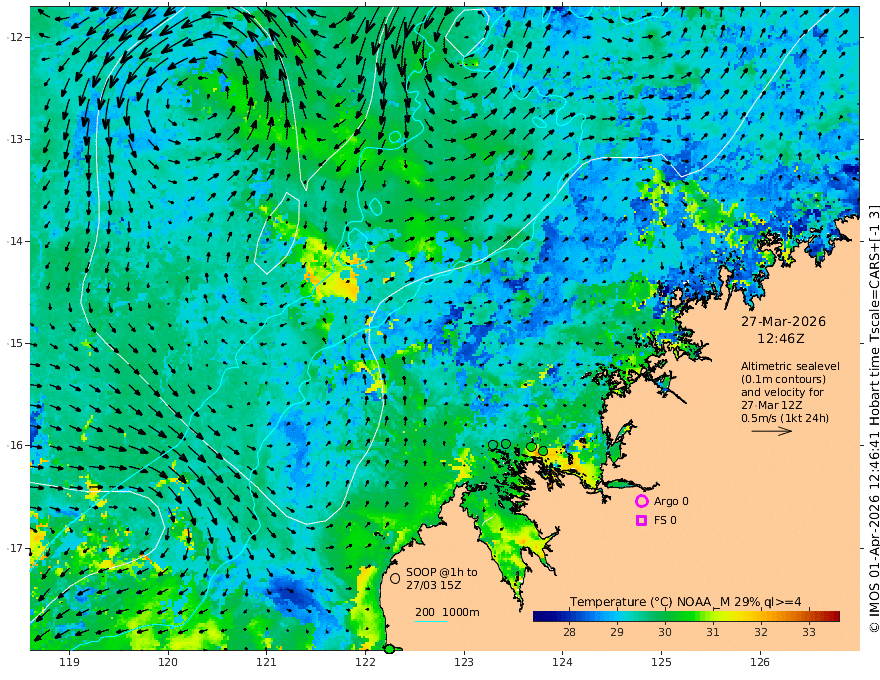Click the '27/03 15Z' SOOP time text

(x=434, y=585)
